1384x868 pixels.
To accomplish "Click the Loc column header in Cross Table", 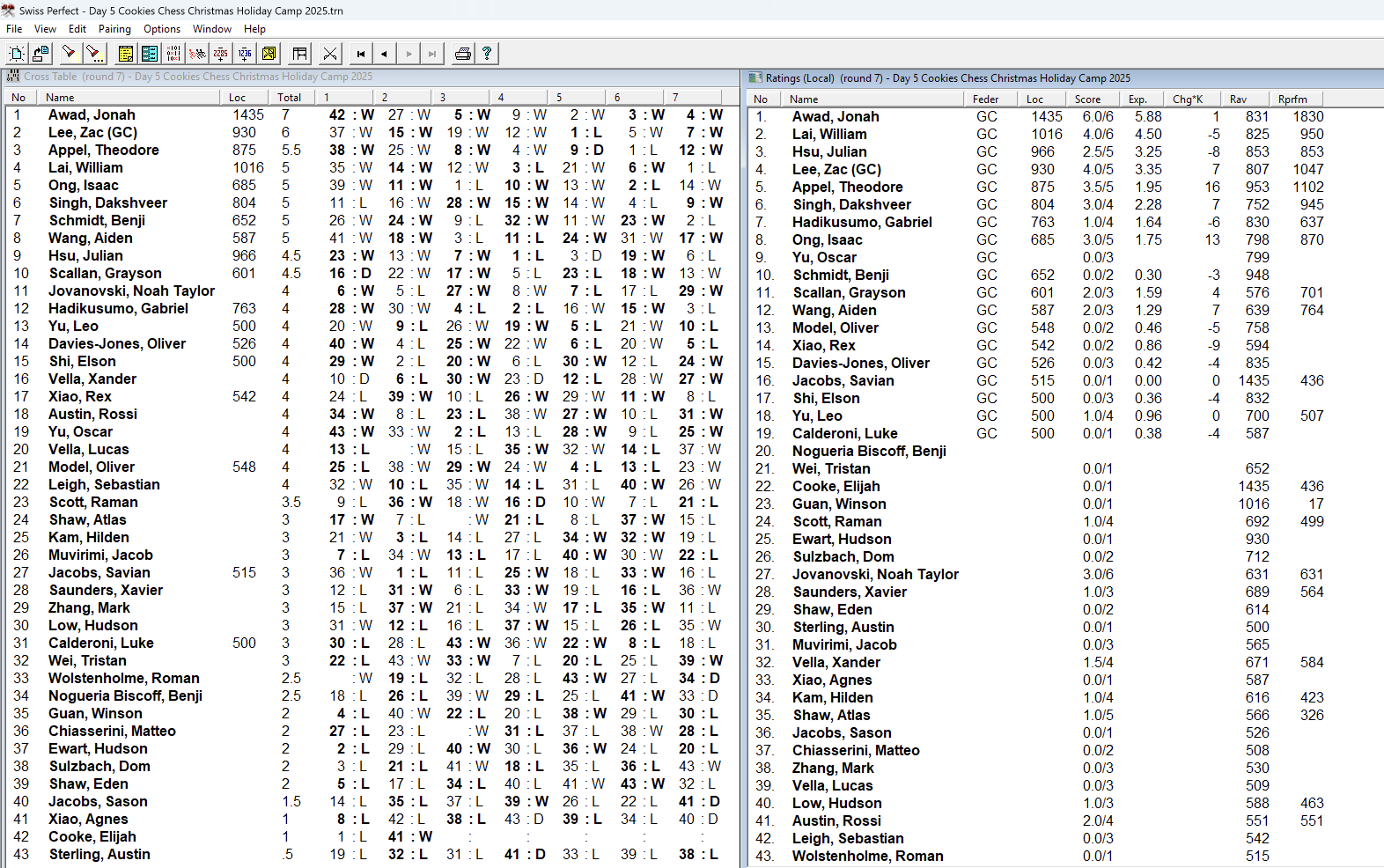I will 245,97.
